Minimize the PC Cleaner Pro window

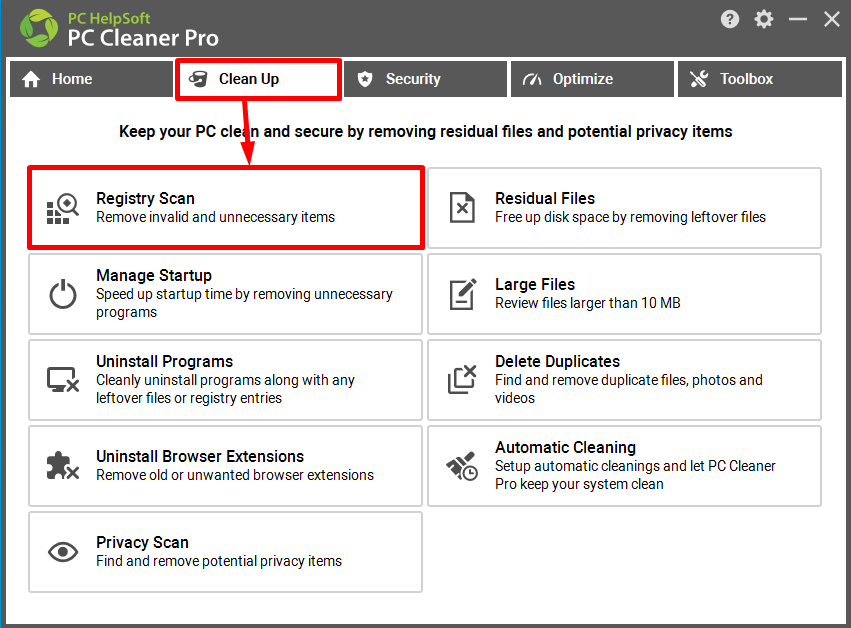point(798,20)
